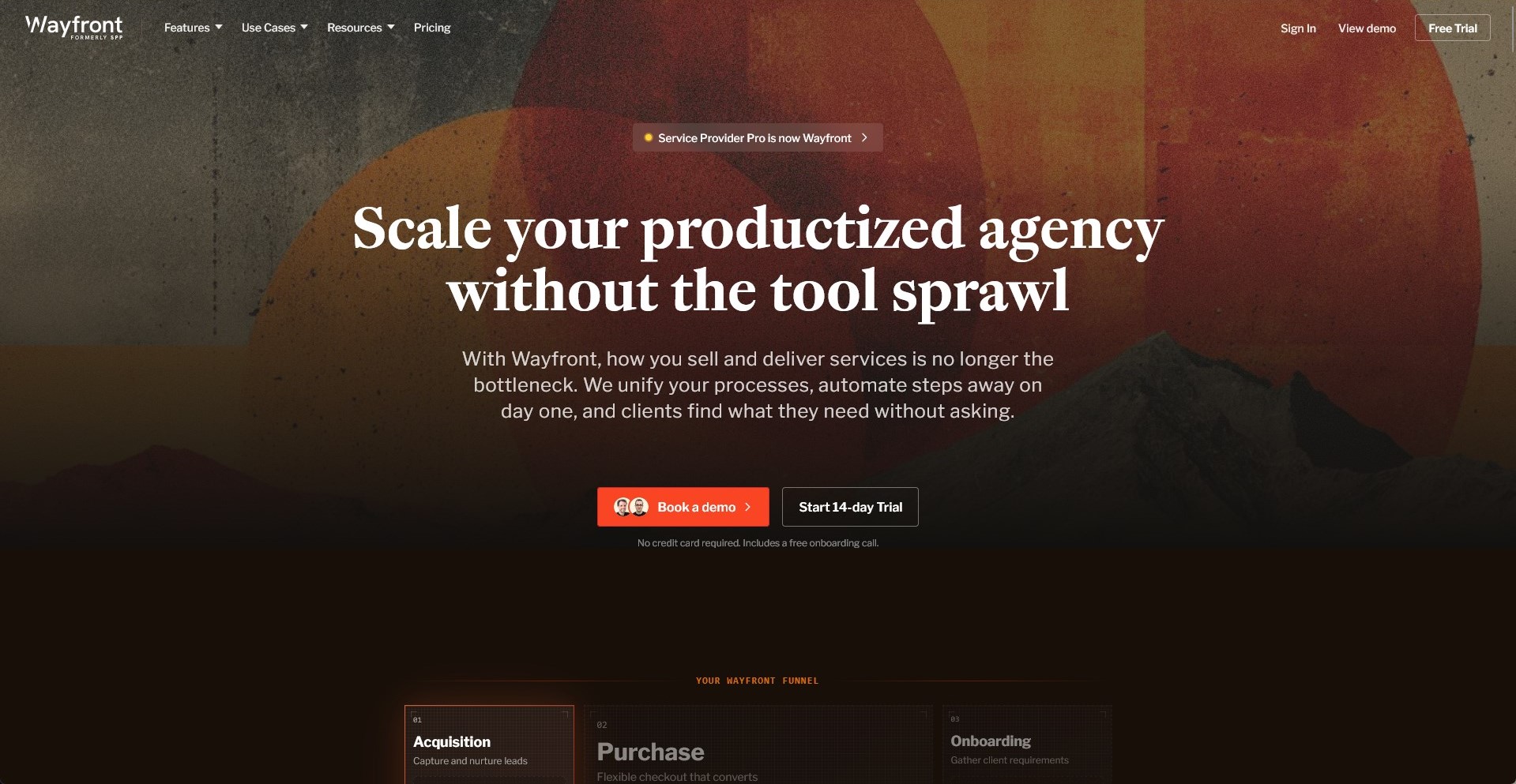Click the yellow dot in announcement banner
The width and height of the screenshot is (1516, 784).
click(649, 137)
